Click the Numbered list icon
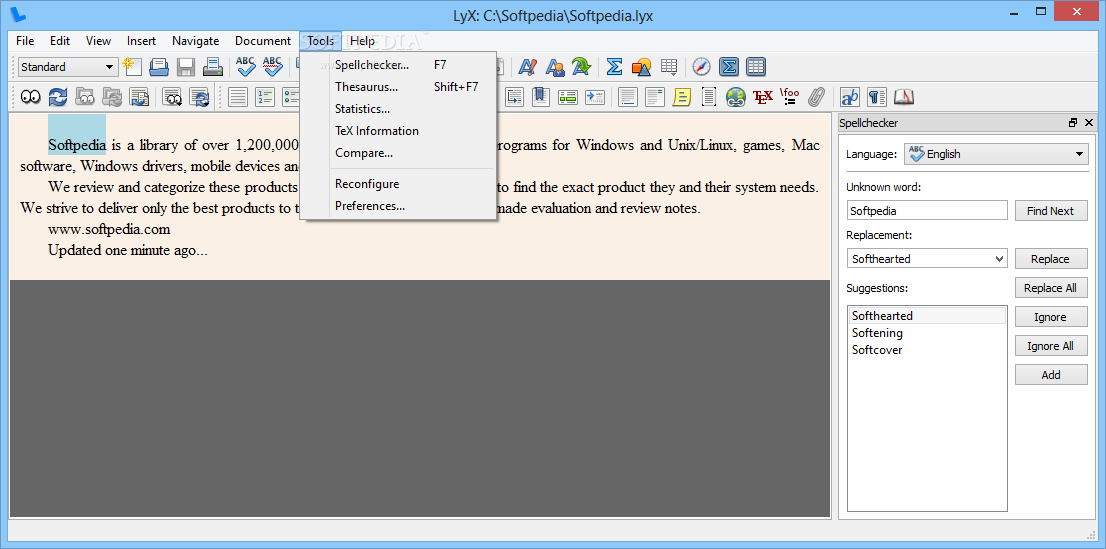 pos(265,97)
